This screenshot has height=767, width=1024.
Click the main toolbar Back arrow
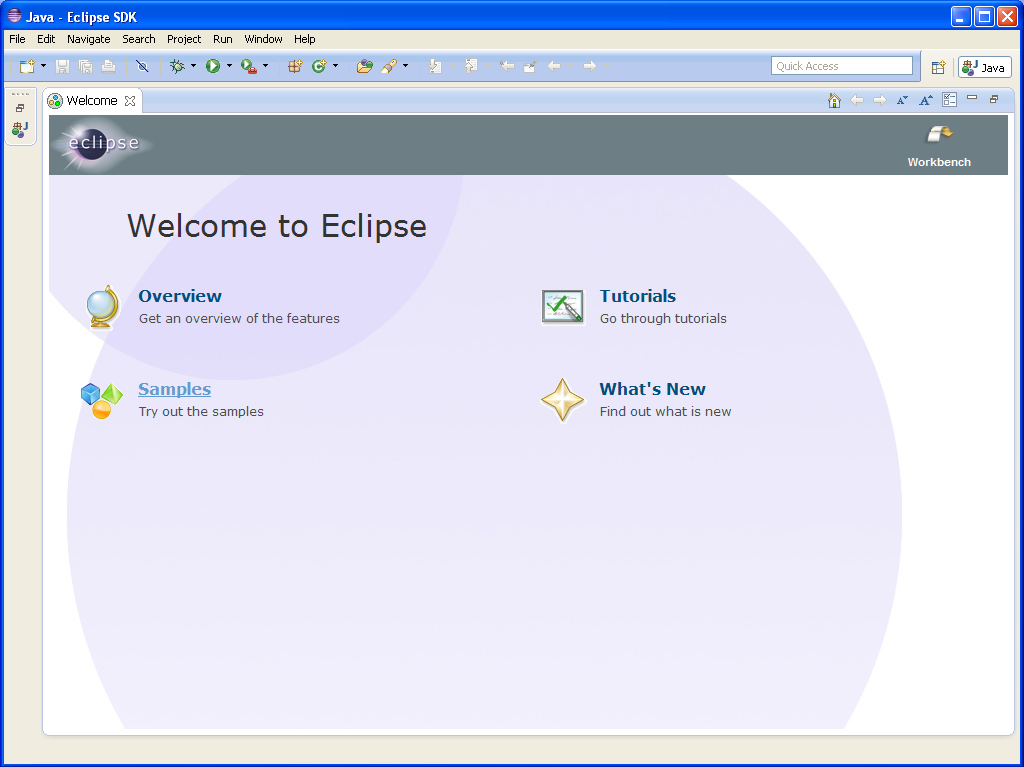[554, 66]
